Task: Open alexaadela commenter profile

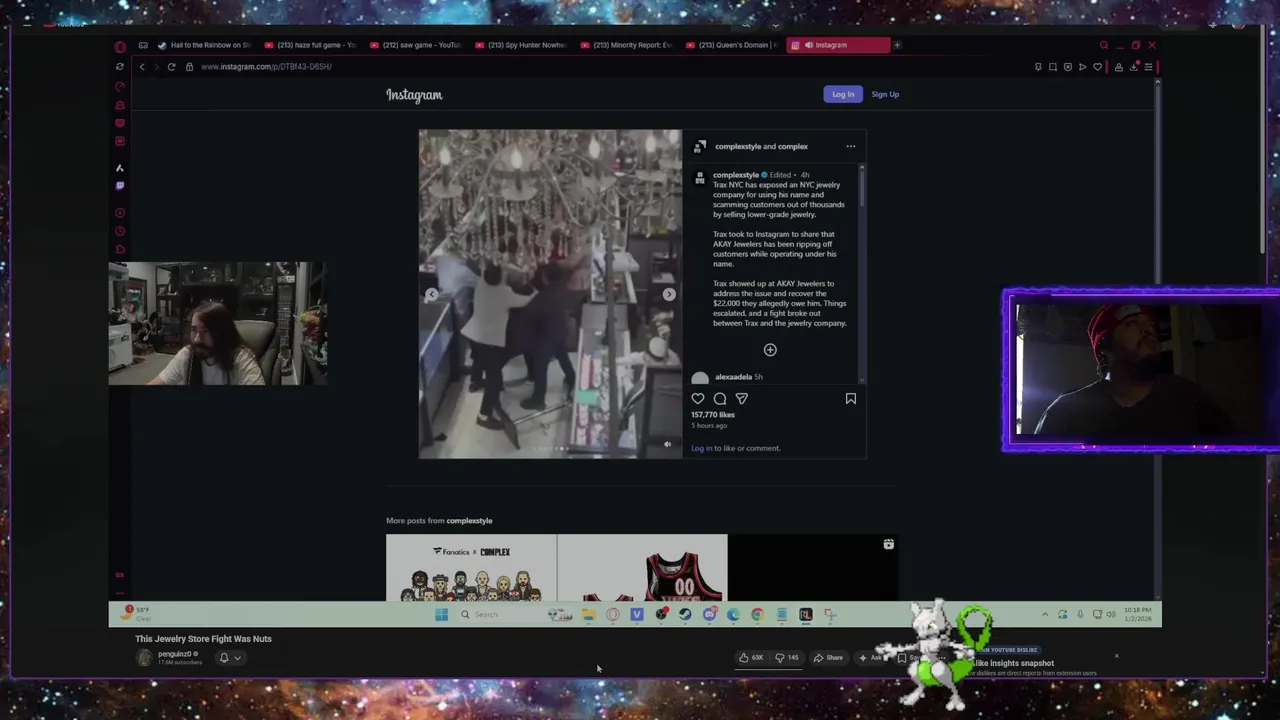Action: point(733,377)
